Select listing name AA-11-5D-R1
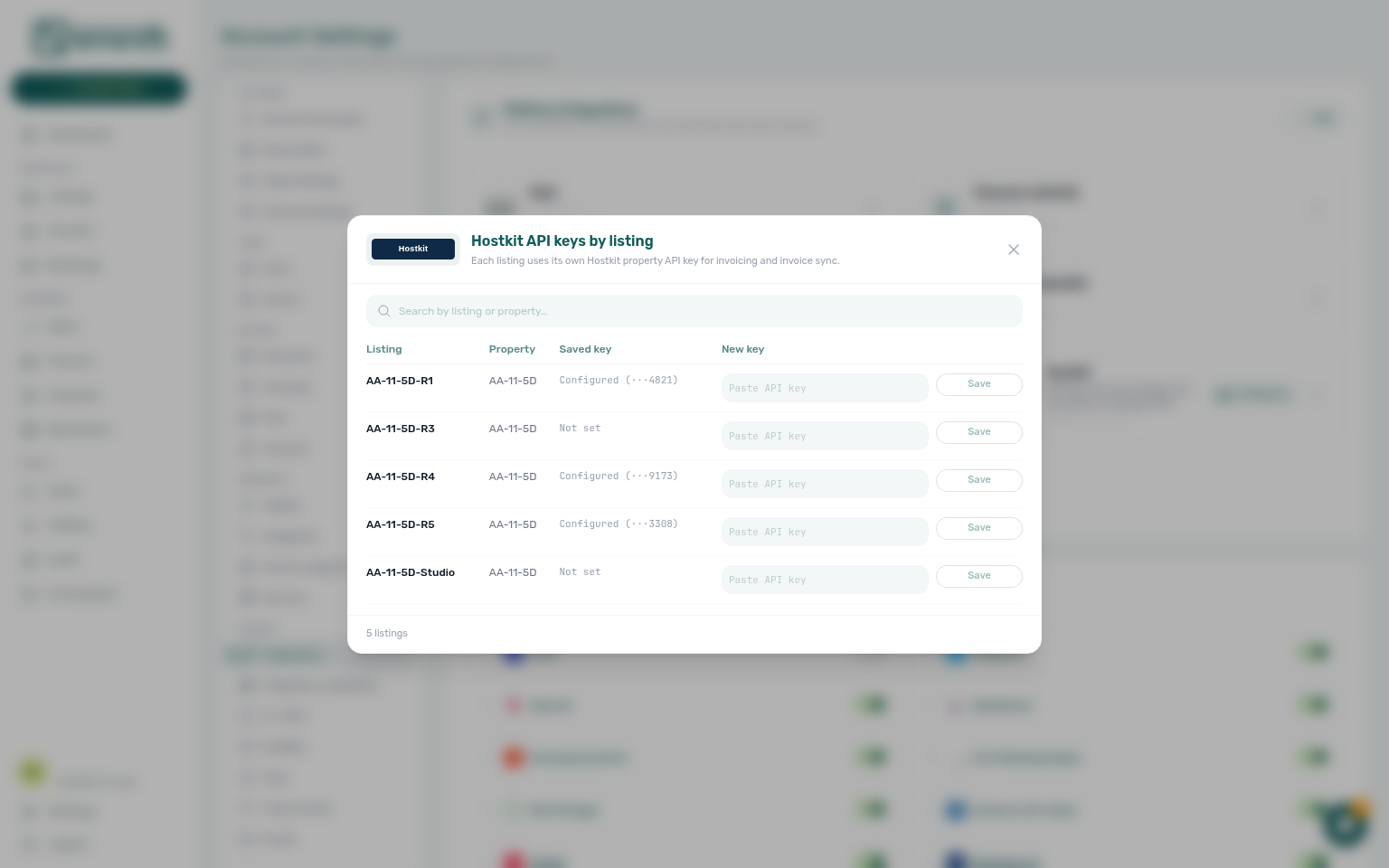 point(400,381)
